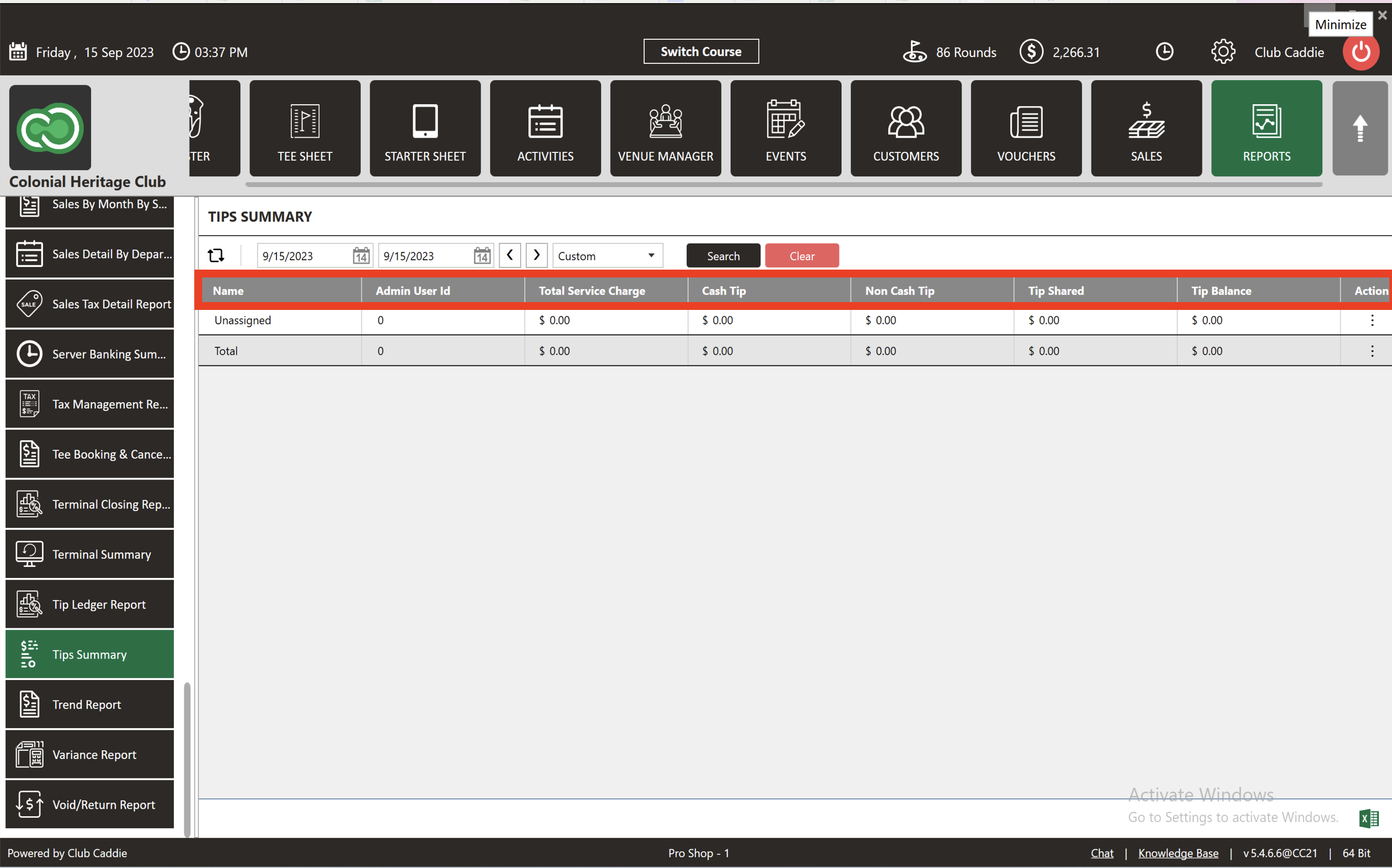
Task: Click the red Clear button
Action: coord(802,256)
